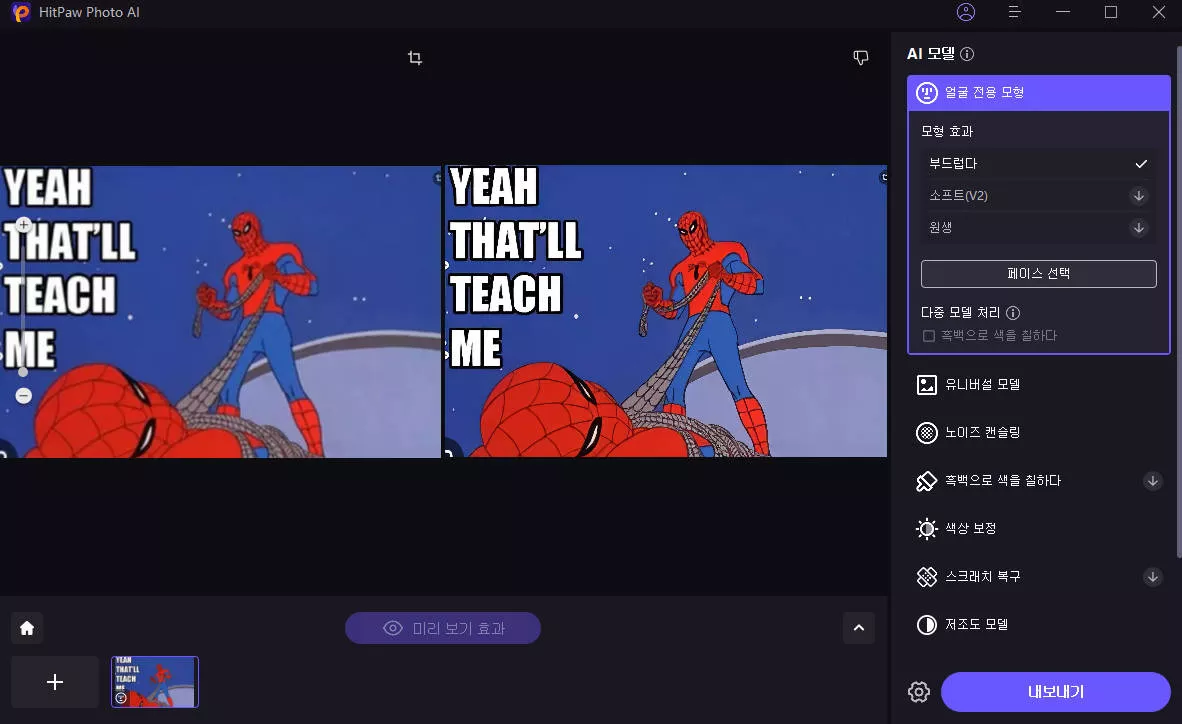Viewport: 1182px width, 724px height.
Task: Click the 내보내기 export button
Action: [1055, 692]
